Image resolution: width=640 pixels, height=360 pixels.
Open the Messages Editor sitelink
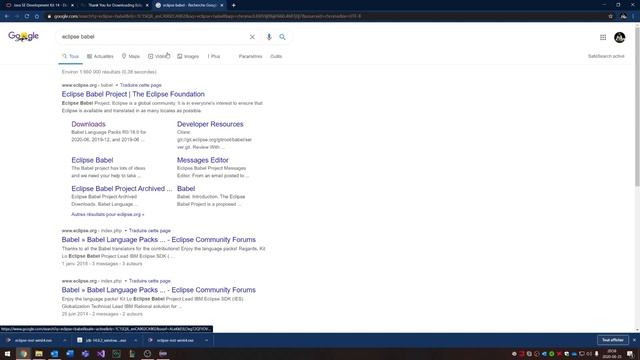[x=203, y=160]
